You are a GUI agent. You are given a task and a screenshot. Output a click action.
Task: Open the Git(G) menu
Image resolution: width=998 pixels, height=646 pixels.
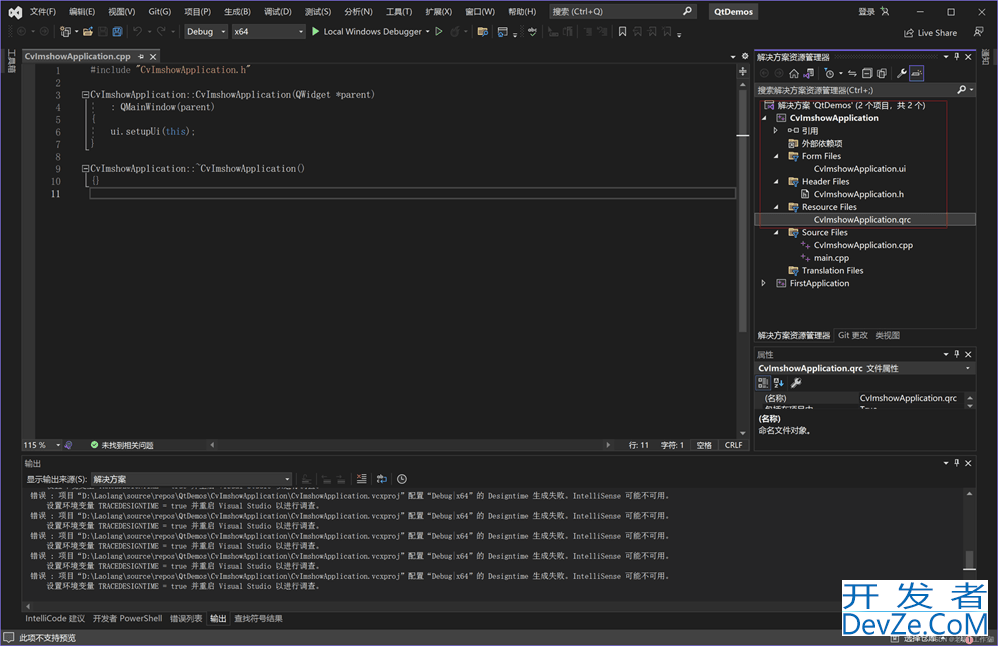click(159, 11)
